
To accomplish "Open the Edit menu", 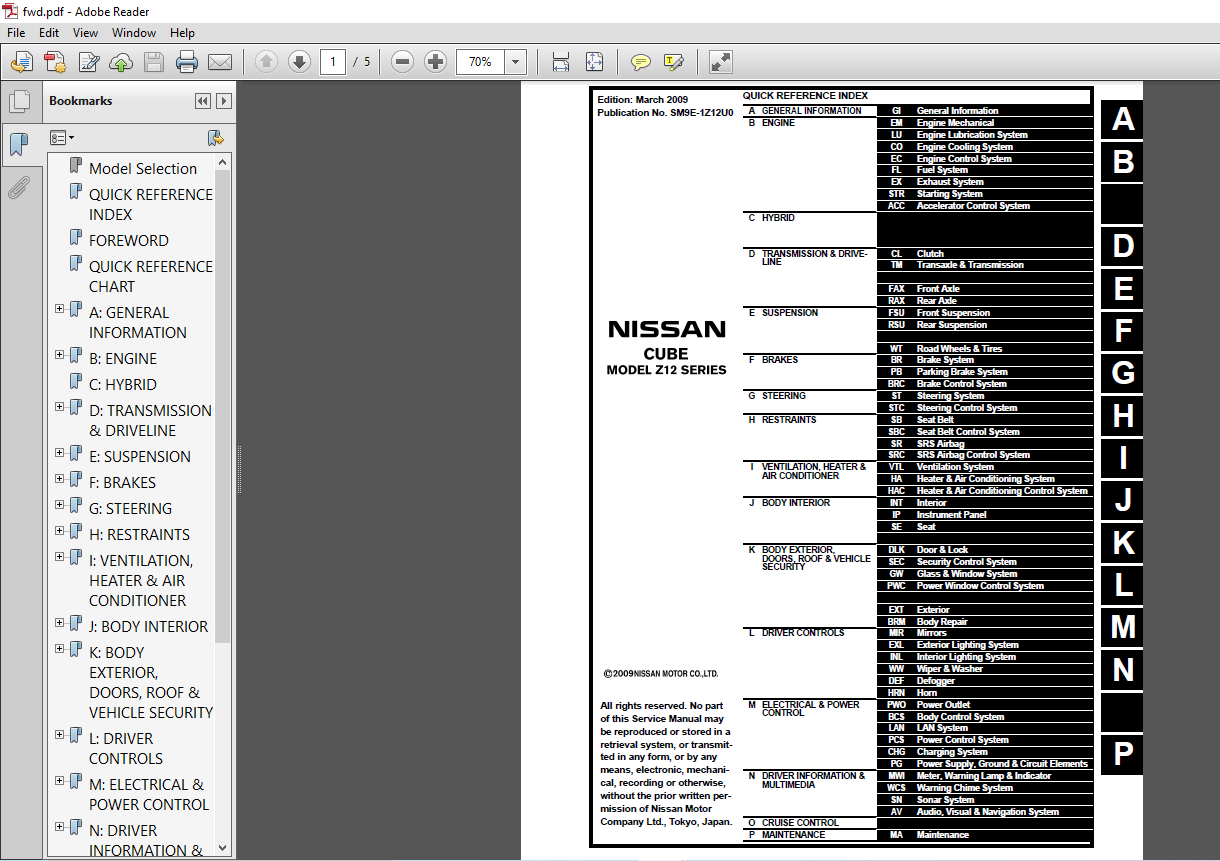I will click(49, 33).
